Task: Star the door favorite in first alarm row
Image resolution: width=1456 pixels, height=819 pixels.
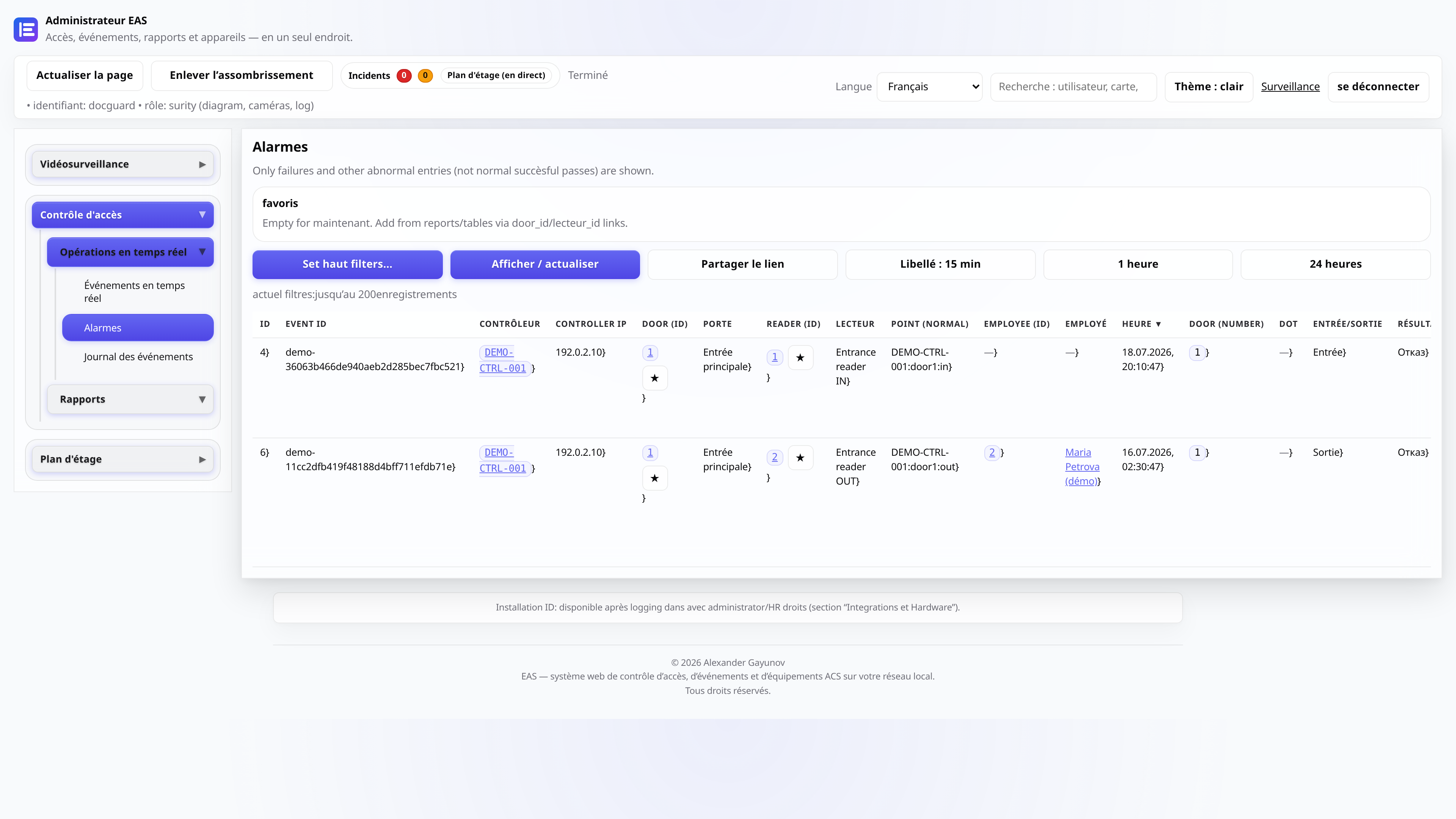Action: coord(654,378)
